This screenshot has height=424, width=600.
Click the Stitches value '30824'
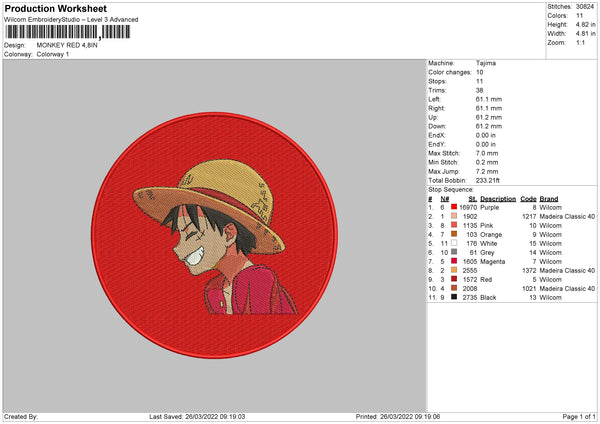[585, 7]
